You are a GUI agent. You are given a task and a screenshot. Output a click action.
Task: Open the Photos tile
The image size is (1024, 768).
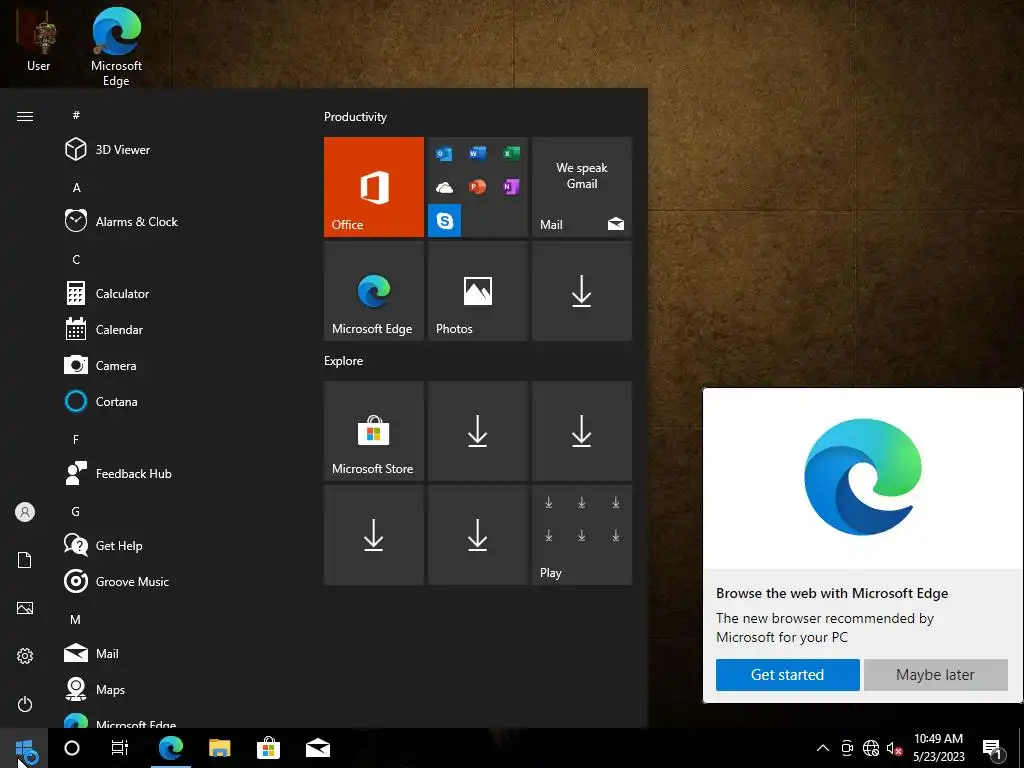[x=477, y=291]
